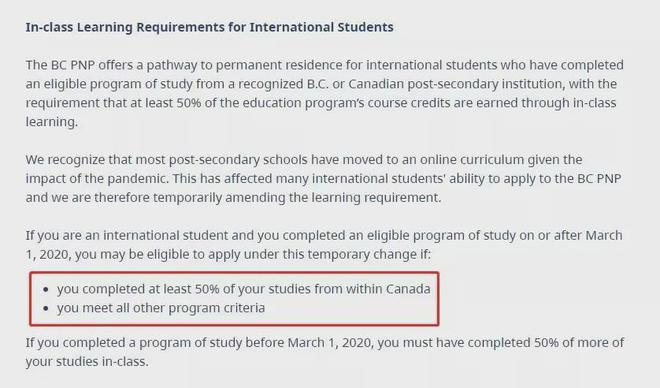
Task: Click the words 'your studies in-class.'
Action: 87,361
